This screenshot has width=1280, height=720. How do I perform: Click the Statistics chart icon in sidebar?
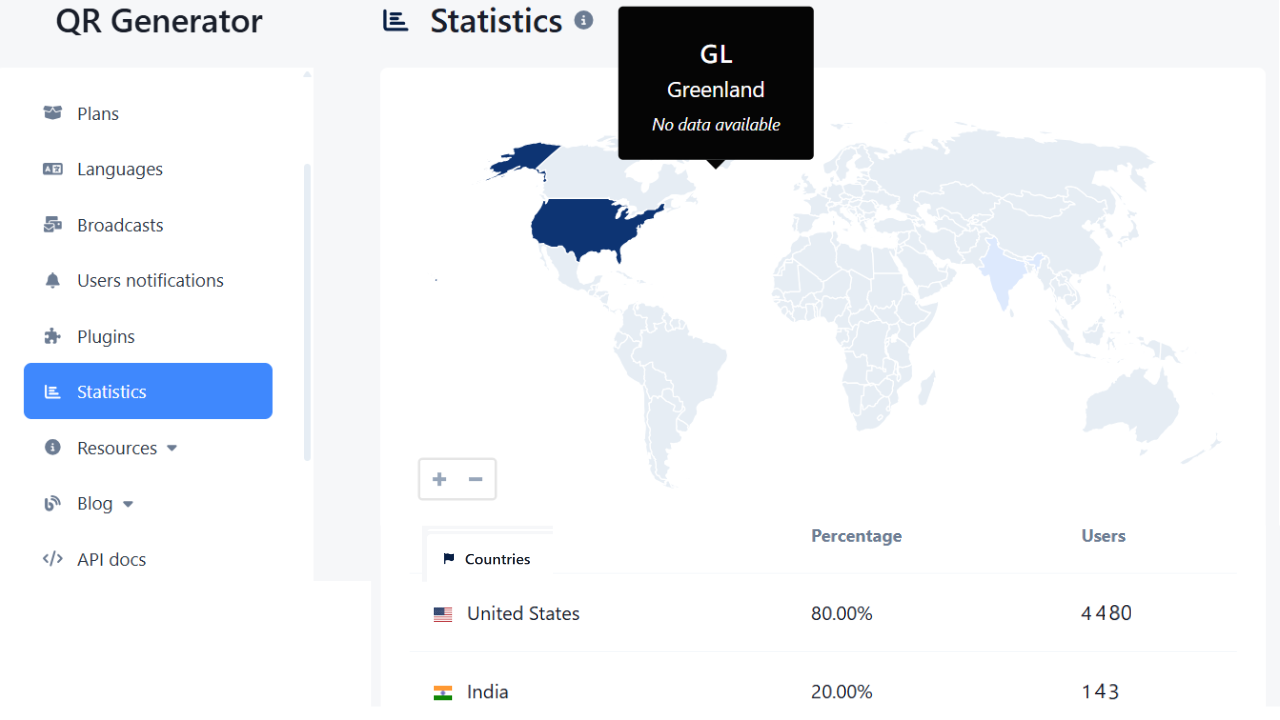52,391
